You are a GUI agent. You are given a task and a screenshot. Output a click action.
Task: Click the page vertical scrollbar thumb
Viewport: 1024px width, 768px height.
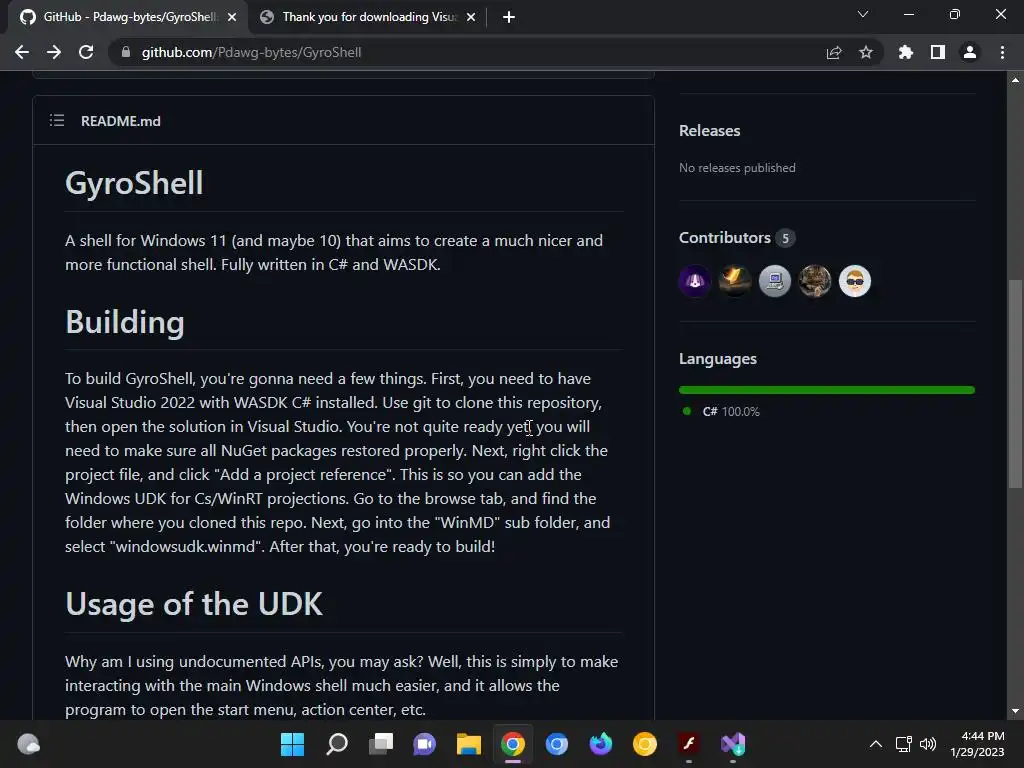pyautogui.click(x=1015, y=384)
